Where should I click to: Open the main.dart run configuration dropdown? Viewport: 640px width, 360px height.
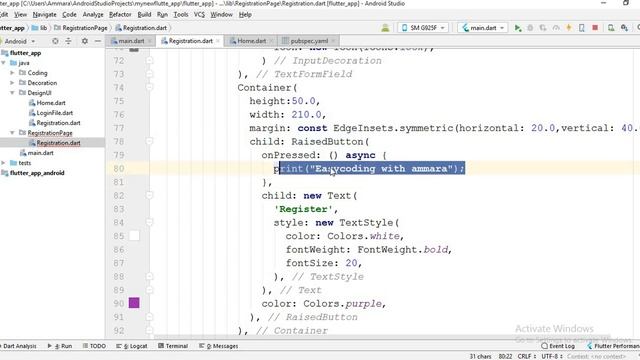click(483, 28)
